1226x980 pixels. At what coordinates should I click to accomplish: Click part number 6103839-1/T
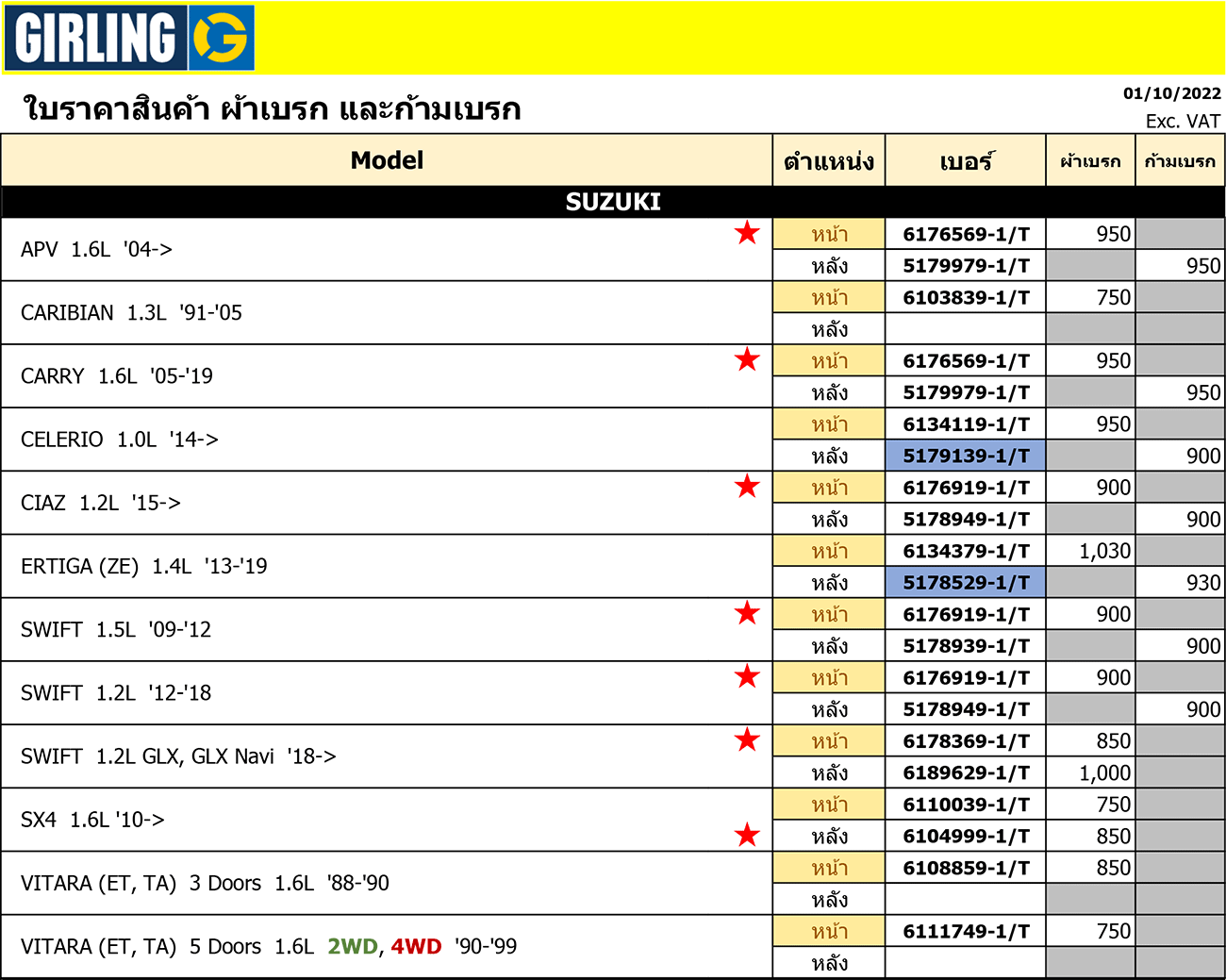tap(966, 297)
